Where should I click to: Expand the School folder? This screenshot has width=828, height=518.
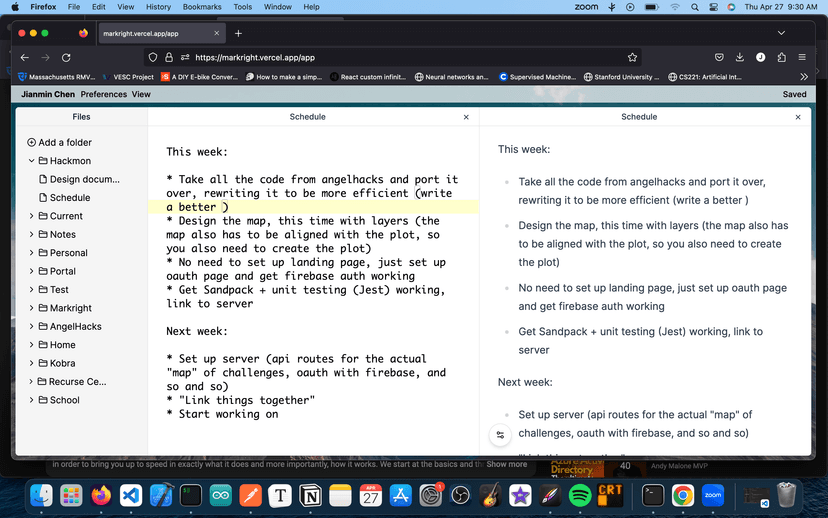[x=32, y=400]
